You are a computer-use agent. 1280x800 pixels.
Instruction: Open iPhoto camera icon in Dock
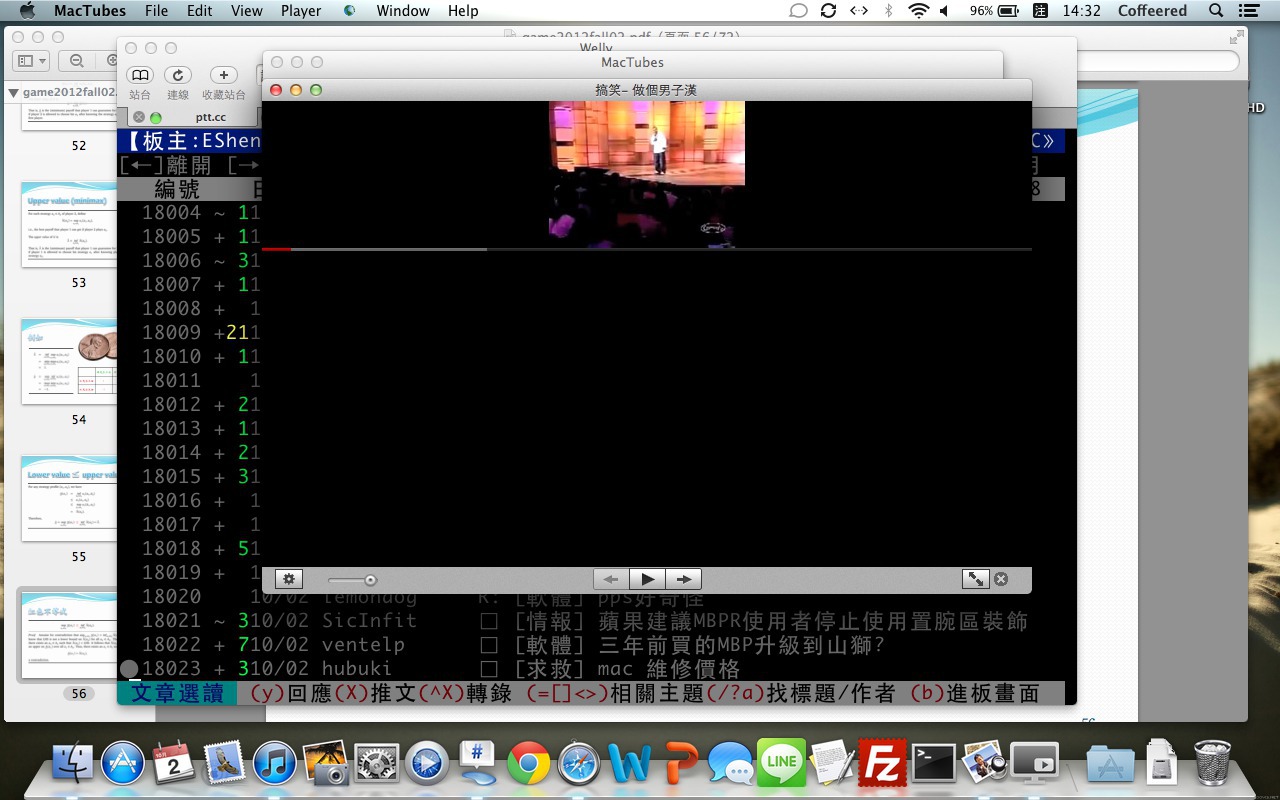click(x=326, y=764)
